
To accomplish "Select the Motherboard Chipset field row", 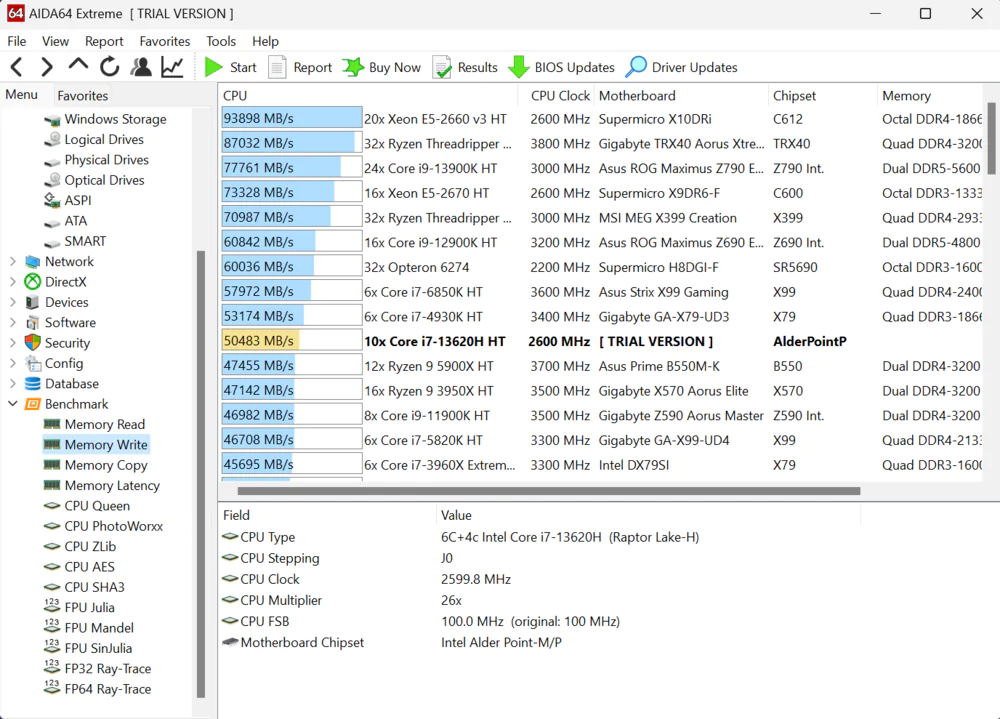I will 540,642.
